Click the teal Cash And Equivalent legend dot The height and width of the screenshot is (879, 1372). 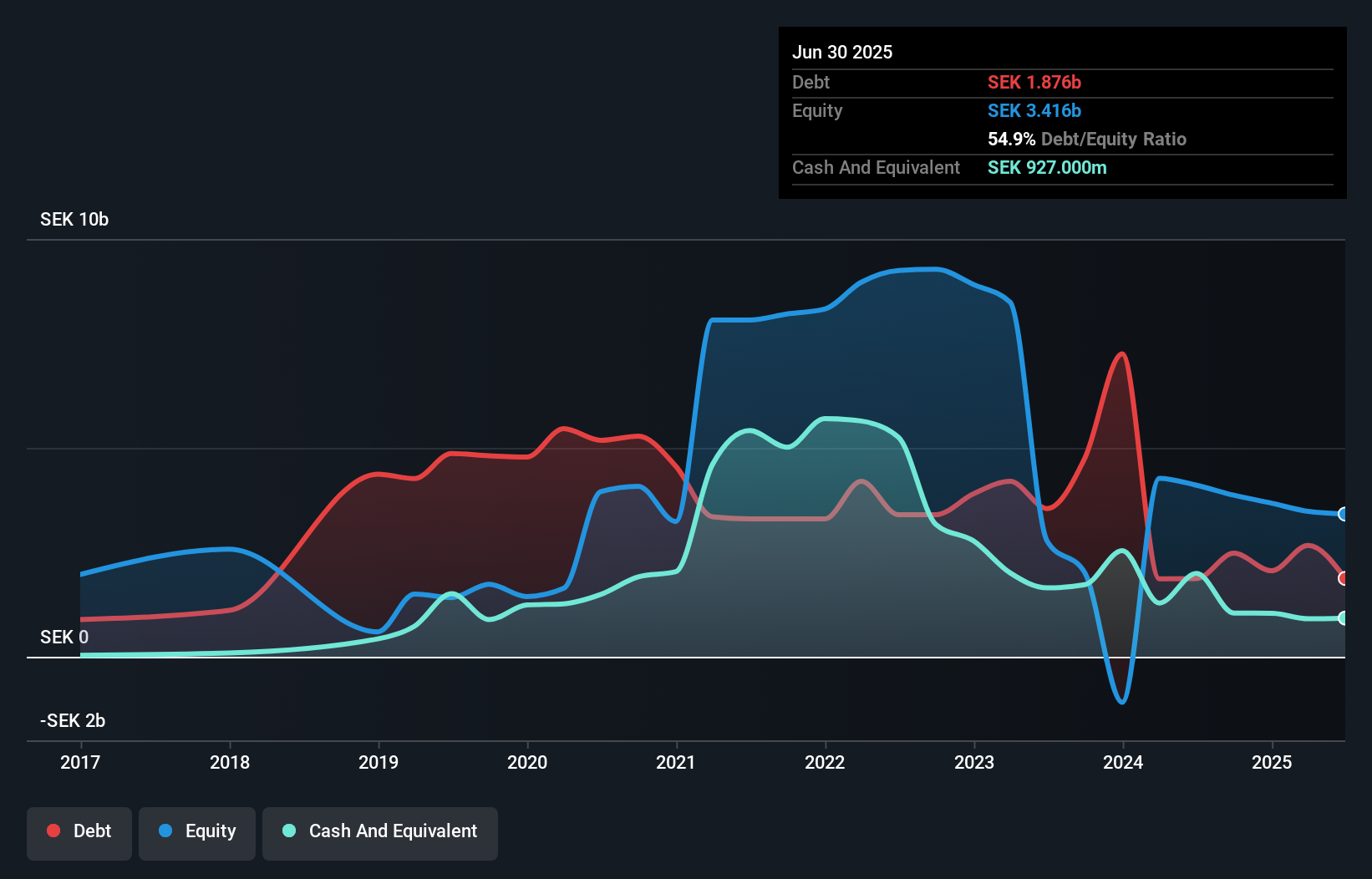tap(288, 831)
